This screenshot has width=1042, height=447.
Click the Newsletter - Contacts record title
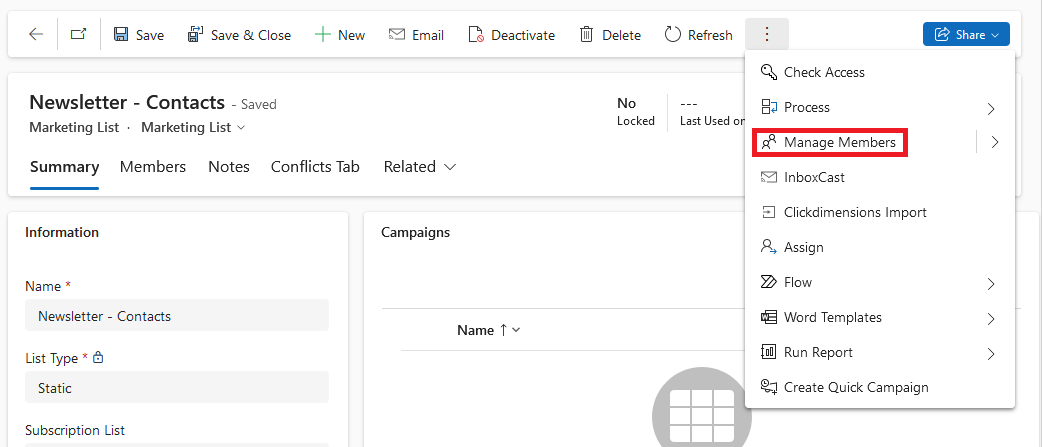pyautogui.click(x=127, y=102)
